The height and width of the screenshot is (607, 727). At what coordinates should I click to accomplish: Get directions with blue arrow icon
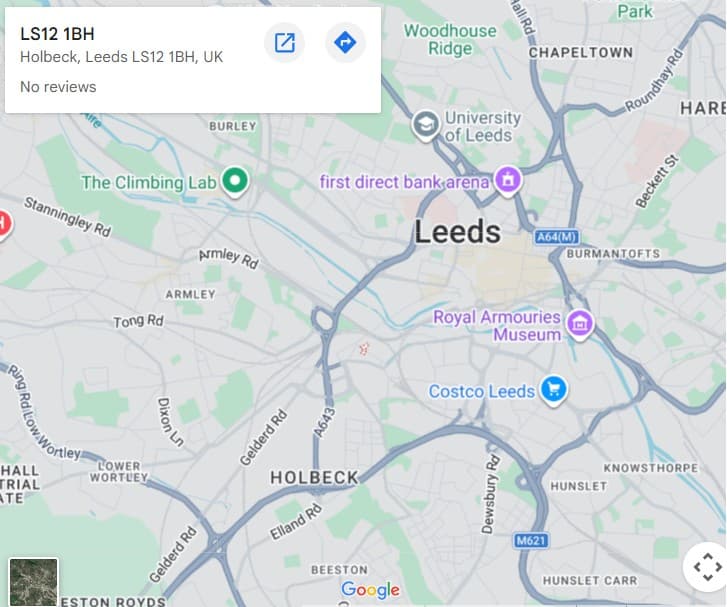pyautogui.click(x=345, y=42)
